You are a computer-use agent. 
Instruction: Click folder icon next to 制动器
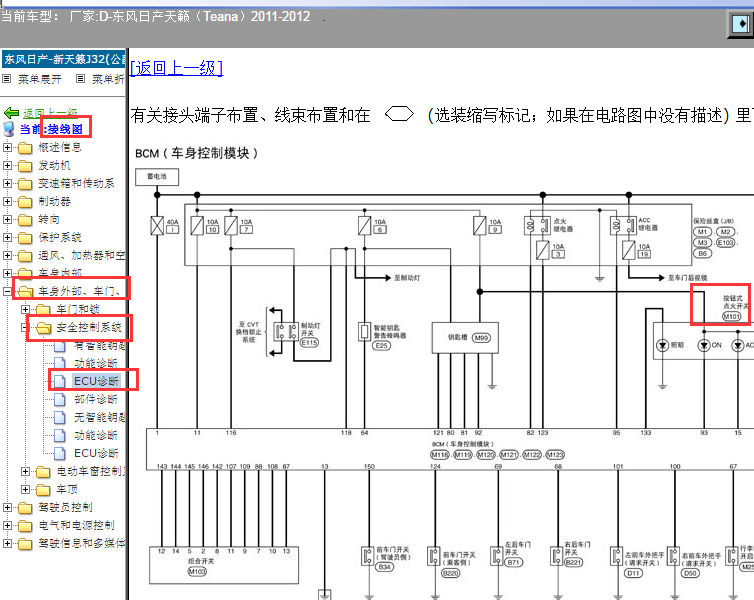pyautogui.click(x=25, y=202)
